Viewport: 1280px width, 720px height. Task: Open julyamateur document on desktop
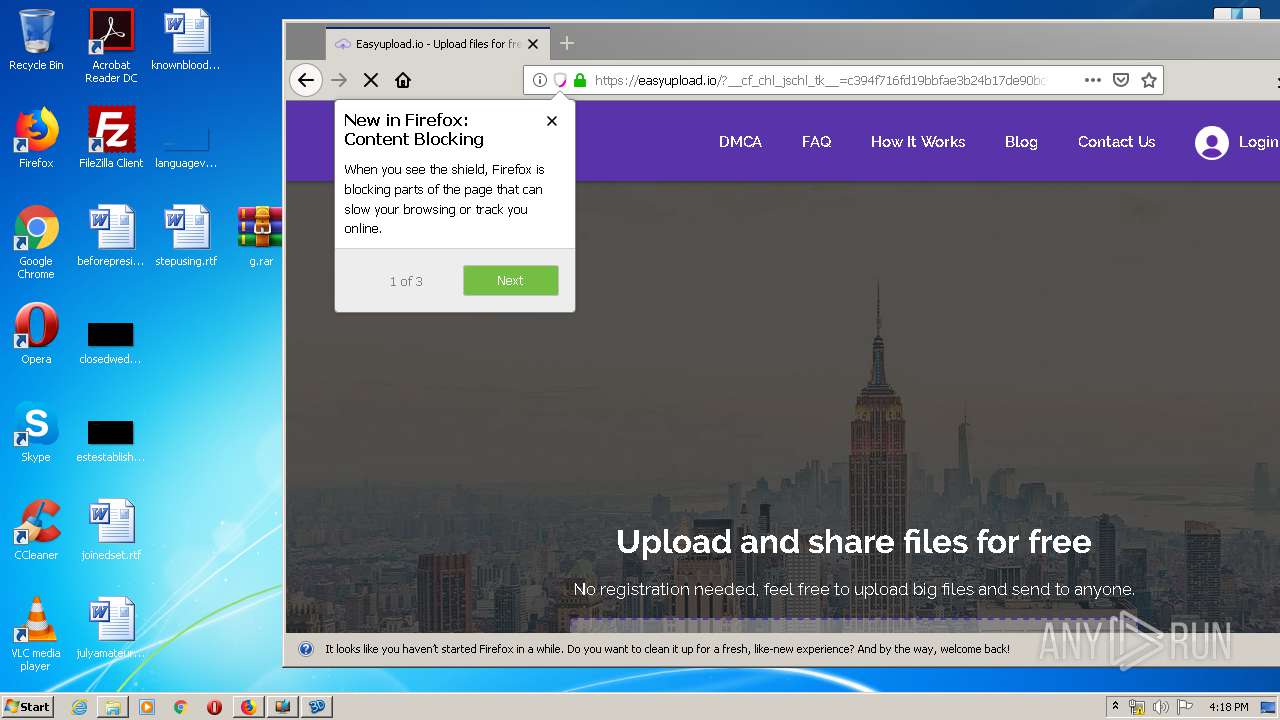(111, 628)
